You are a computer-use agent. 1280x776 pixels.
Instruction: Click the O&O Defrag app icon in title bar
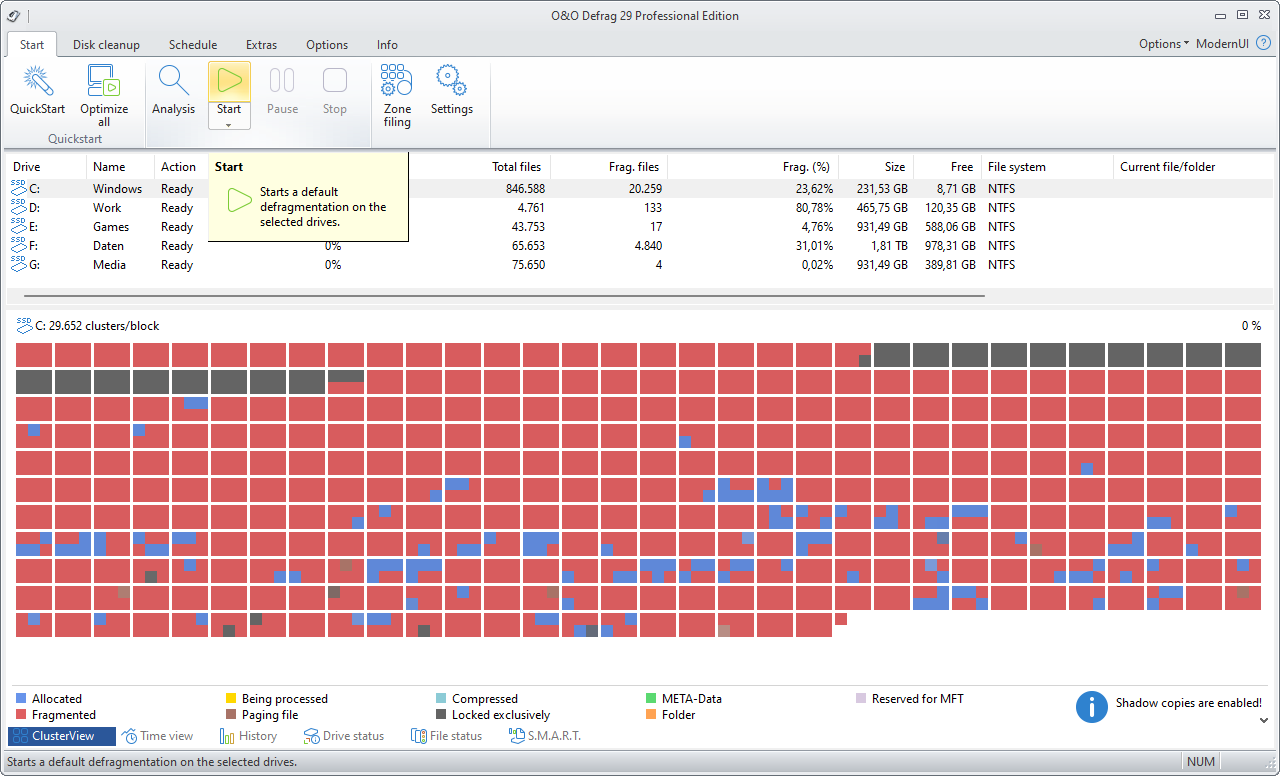point(12,15)
